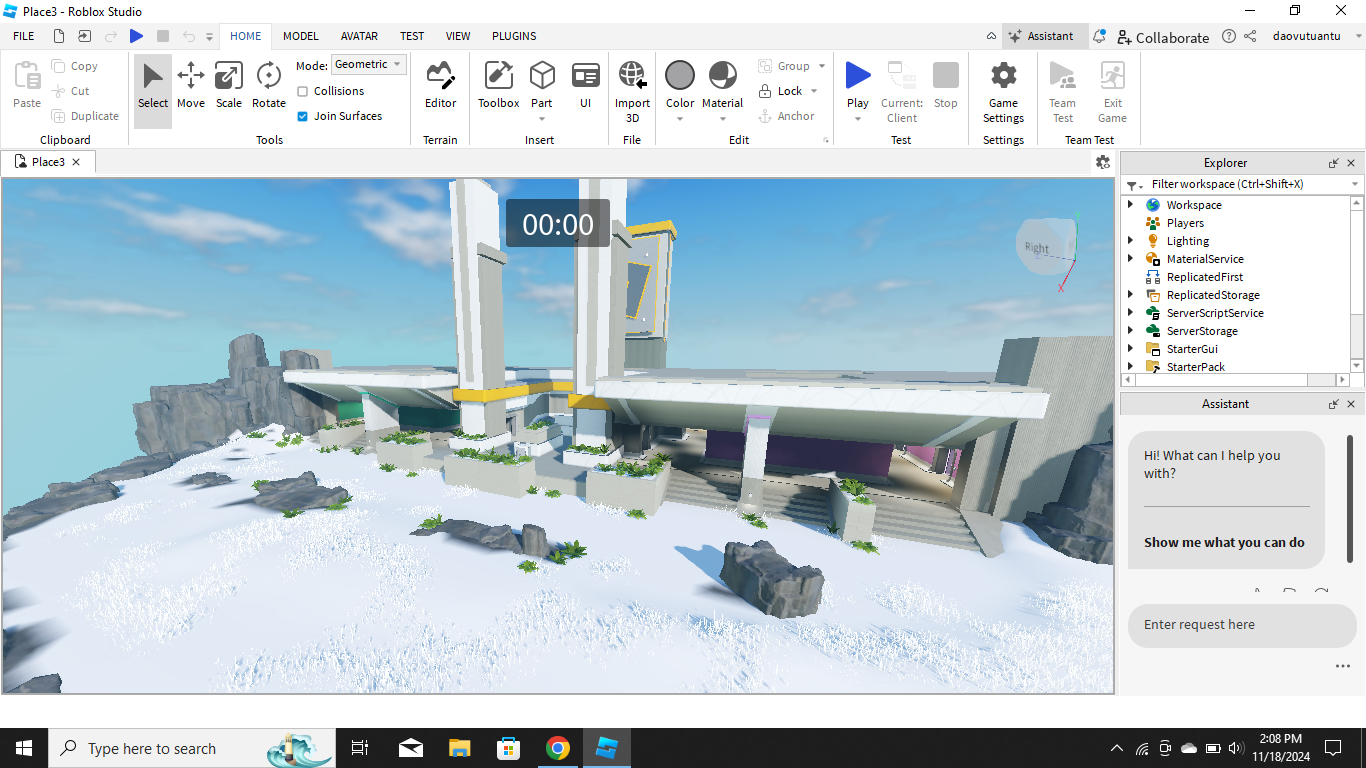Open the notifications bell

[x=1099, y=36]
